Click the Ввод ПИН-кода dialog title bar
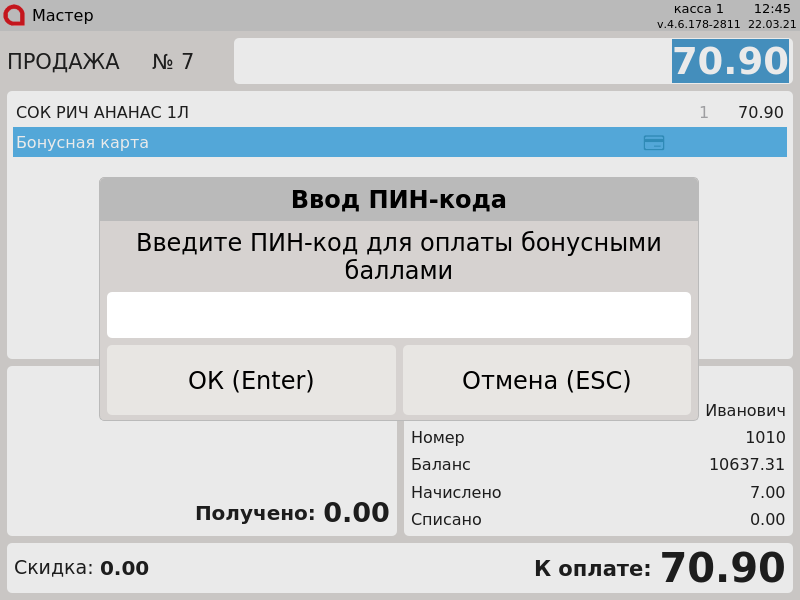This screenshot has width=800, height=600. [398, 200]
